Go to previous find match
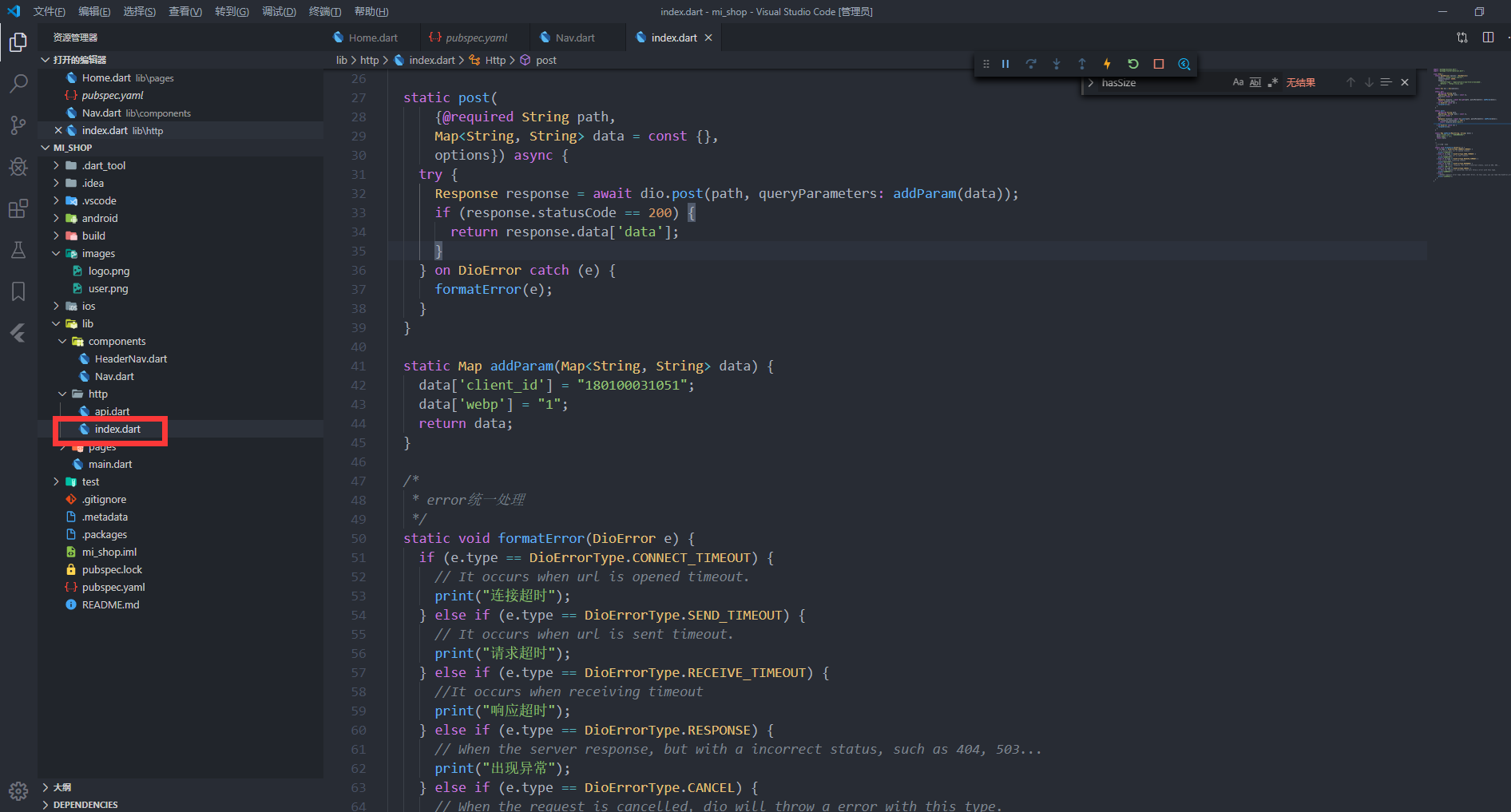The width and height of the screenshot is (1511, 812). coord(1350,82)
